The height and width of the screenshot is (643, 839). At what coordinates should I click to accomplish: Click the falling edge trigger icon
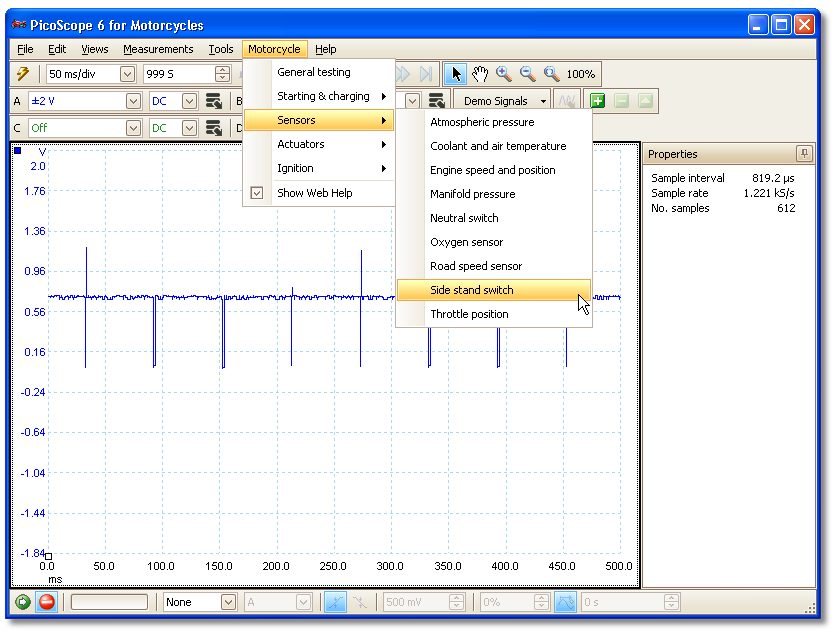pyautogui.click(x=360, y=603)
